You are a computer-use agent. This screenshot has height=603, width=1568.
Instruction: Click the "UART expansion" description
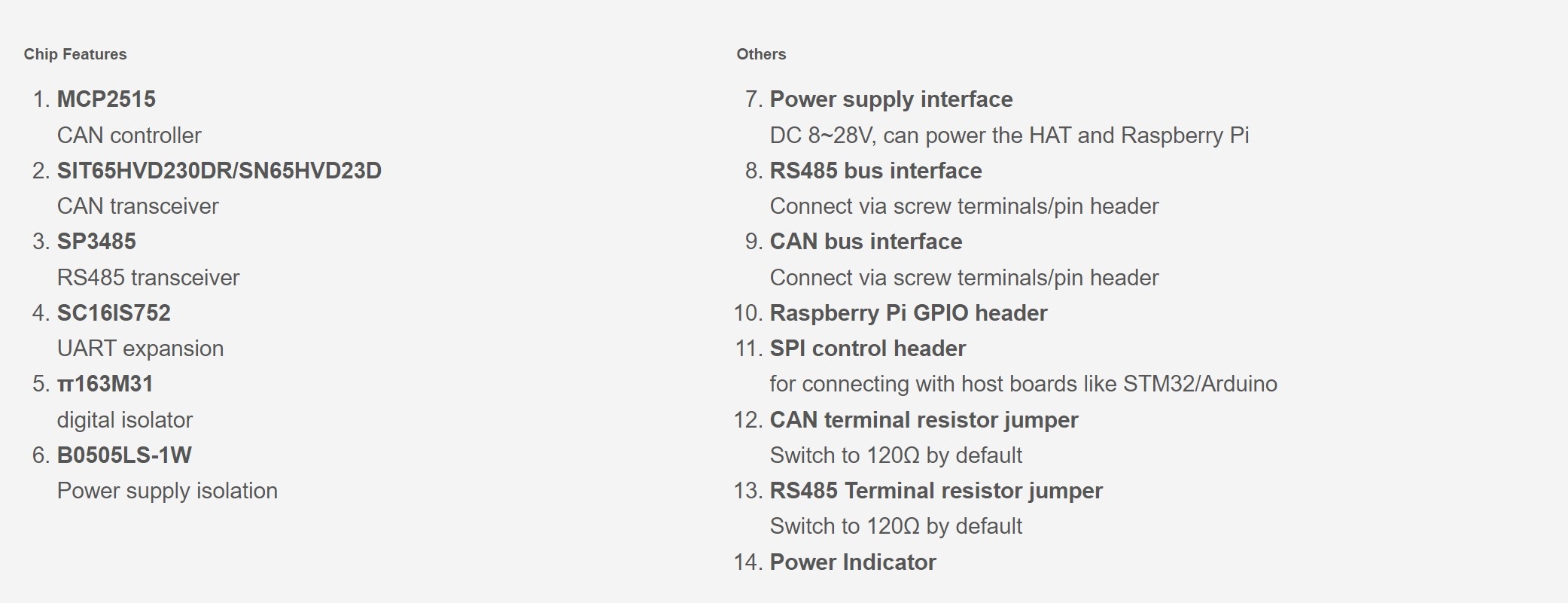[140, 349]
